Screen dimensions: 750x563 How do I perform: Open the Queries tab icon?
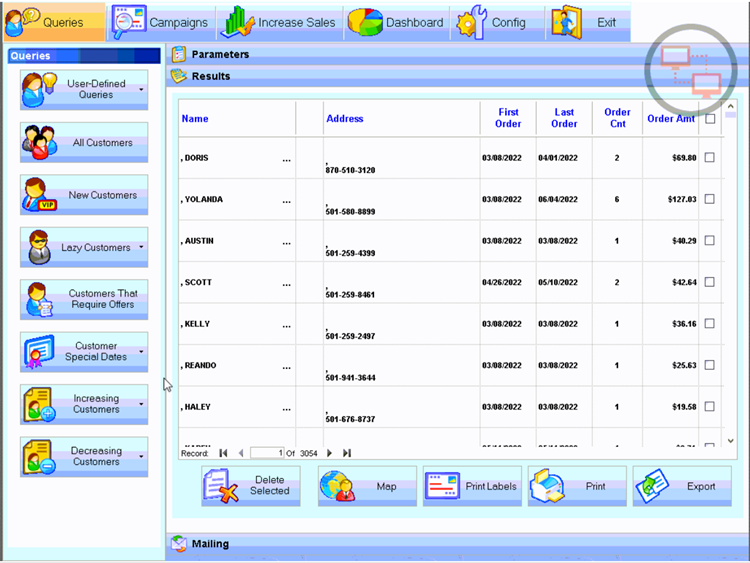pos(22,22)
